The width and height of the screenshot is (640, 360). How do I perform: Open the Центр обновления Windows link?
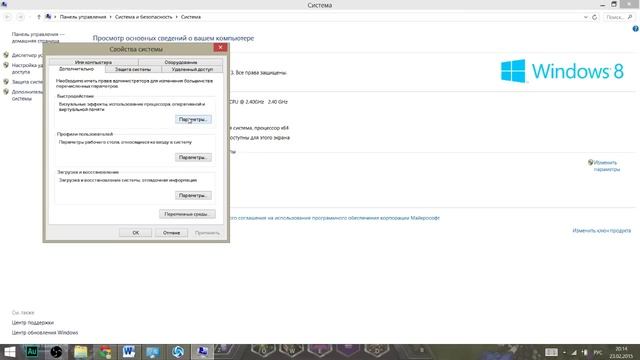[x=45, y=333]
